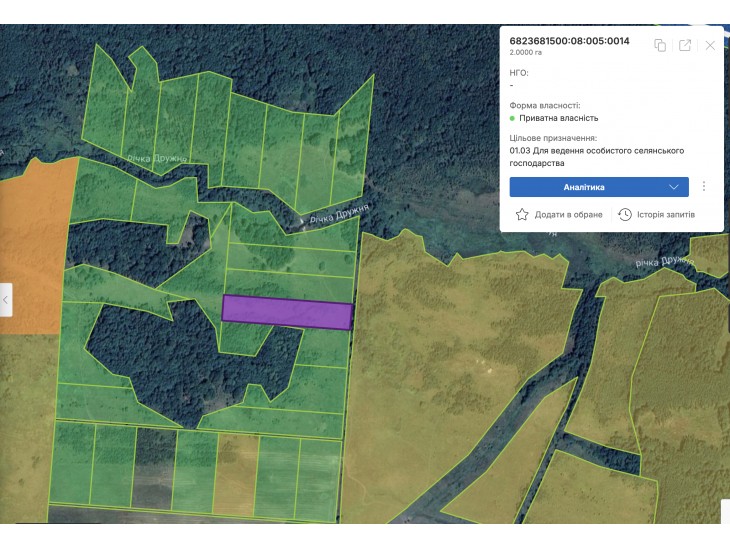Image resolution: width=730 pixels, height=547 pixels.
Task: Click Приватна власність ownership text
Action: coord(559,118)
